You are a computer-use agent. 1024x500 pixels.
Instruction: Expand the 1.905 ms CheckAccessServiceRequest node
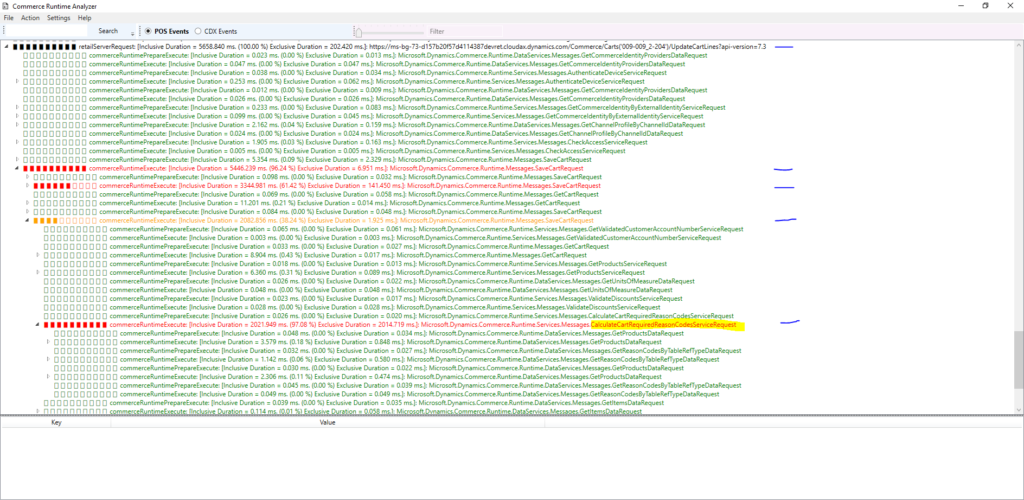[18, 142]
